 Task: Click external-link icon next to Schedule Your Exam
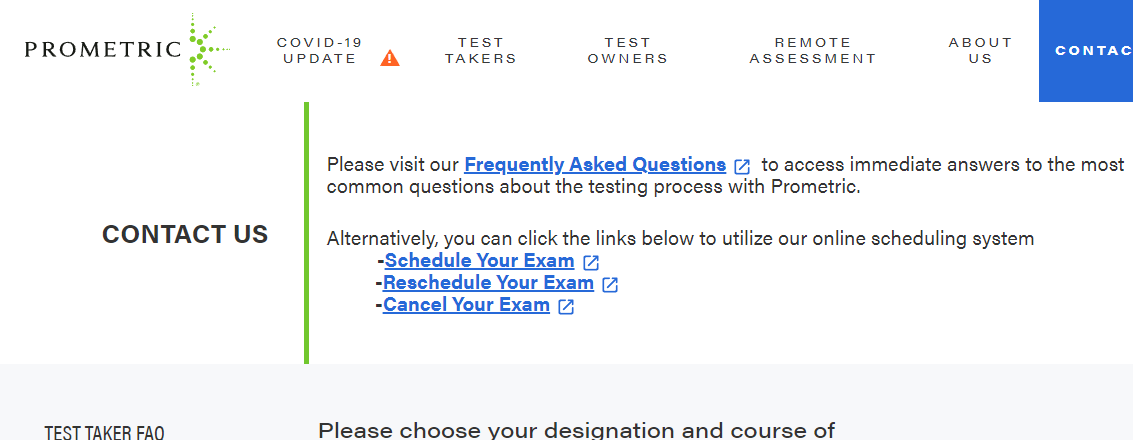(591, 263)
